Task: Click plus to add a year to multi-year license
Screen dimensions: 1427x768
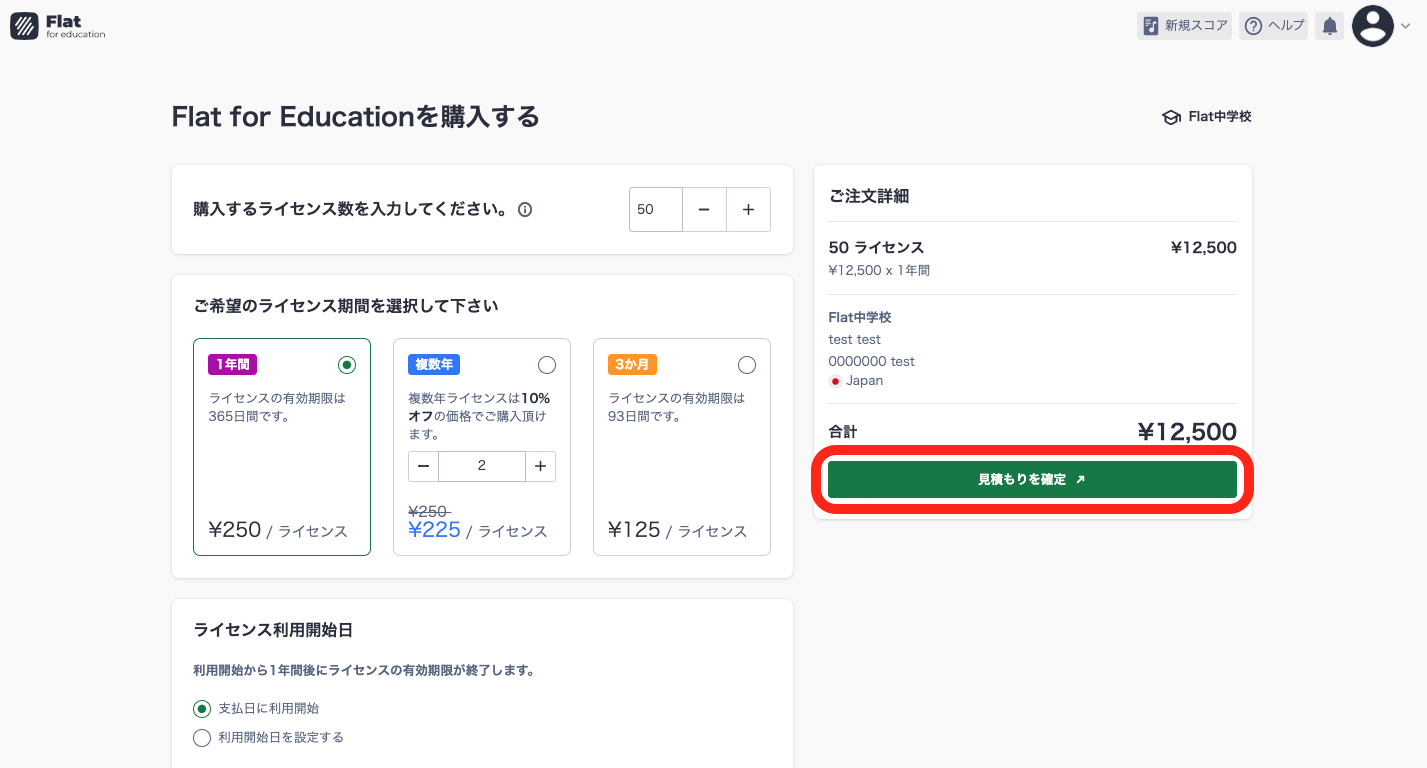Action: click(x=540, y=466)
